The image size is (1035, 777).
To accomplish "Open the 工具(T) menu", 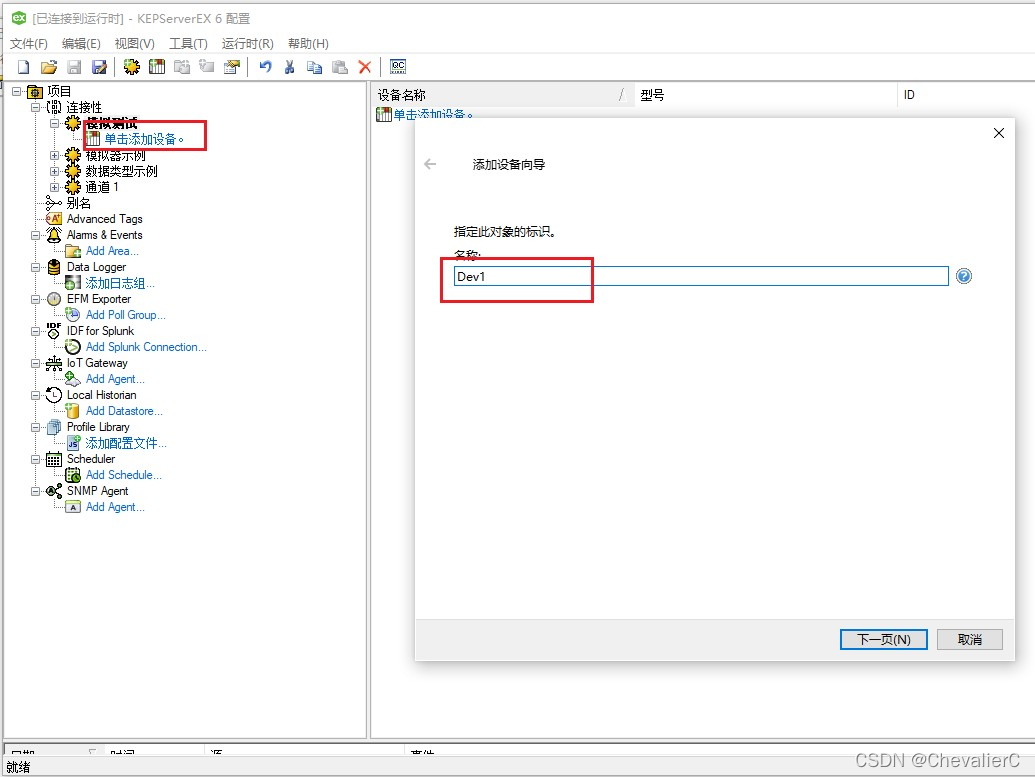I will 188,44.
